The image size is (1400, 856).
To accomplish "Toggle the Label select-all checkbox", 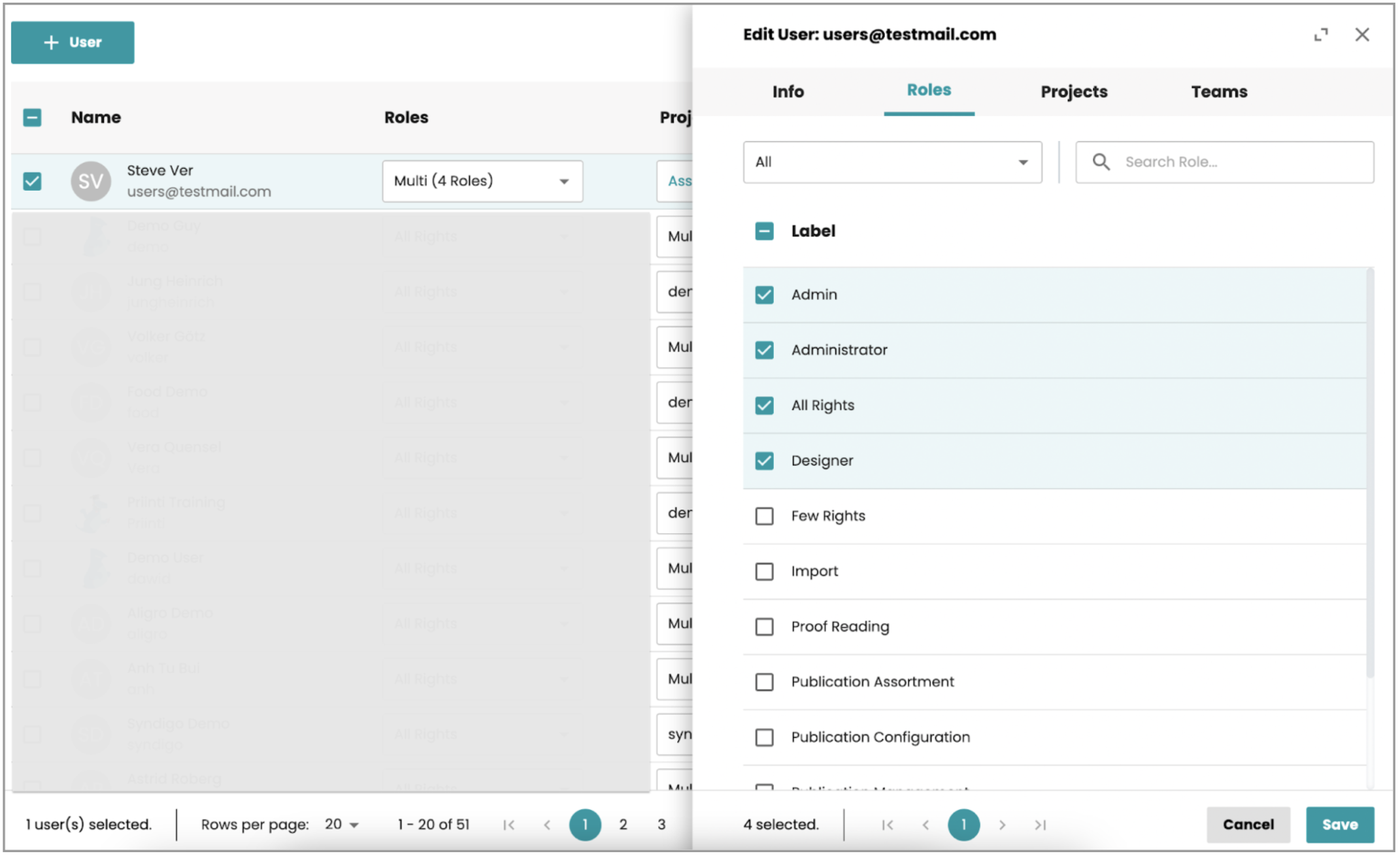I will click(x=764, y=231).
